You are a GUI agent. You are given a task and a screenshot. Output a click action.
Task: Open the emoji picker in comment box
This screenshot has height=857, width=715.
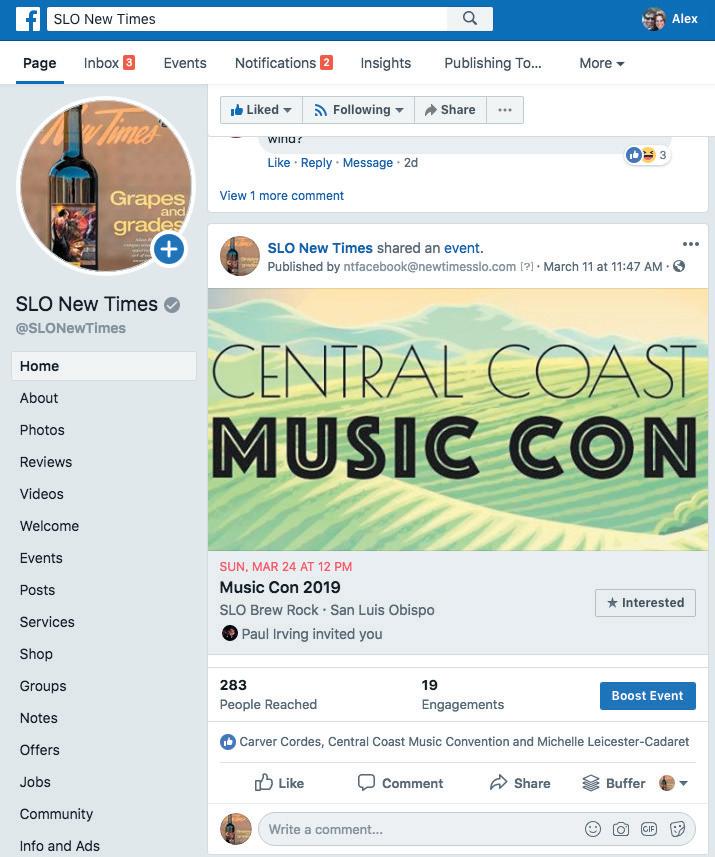click(593, 829)
